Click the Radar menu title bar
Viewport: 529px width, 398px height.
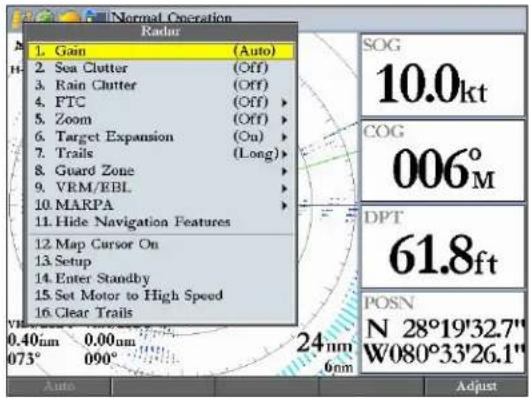click(160, 31)
